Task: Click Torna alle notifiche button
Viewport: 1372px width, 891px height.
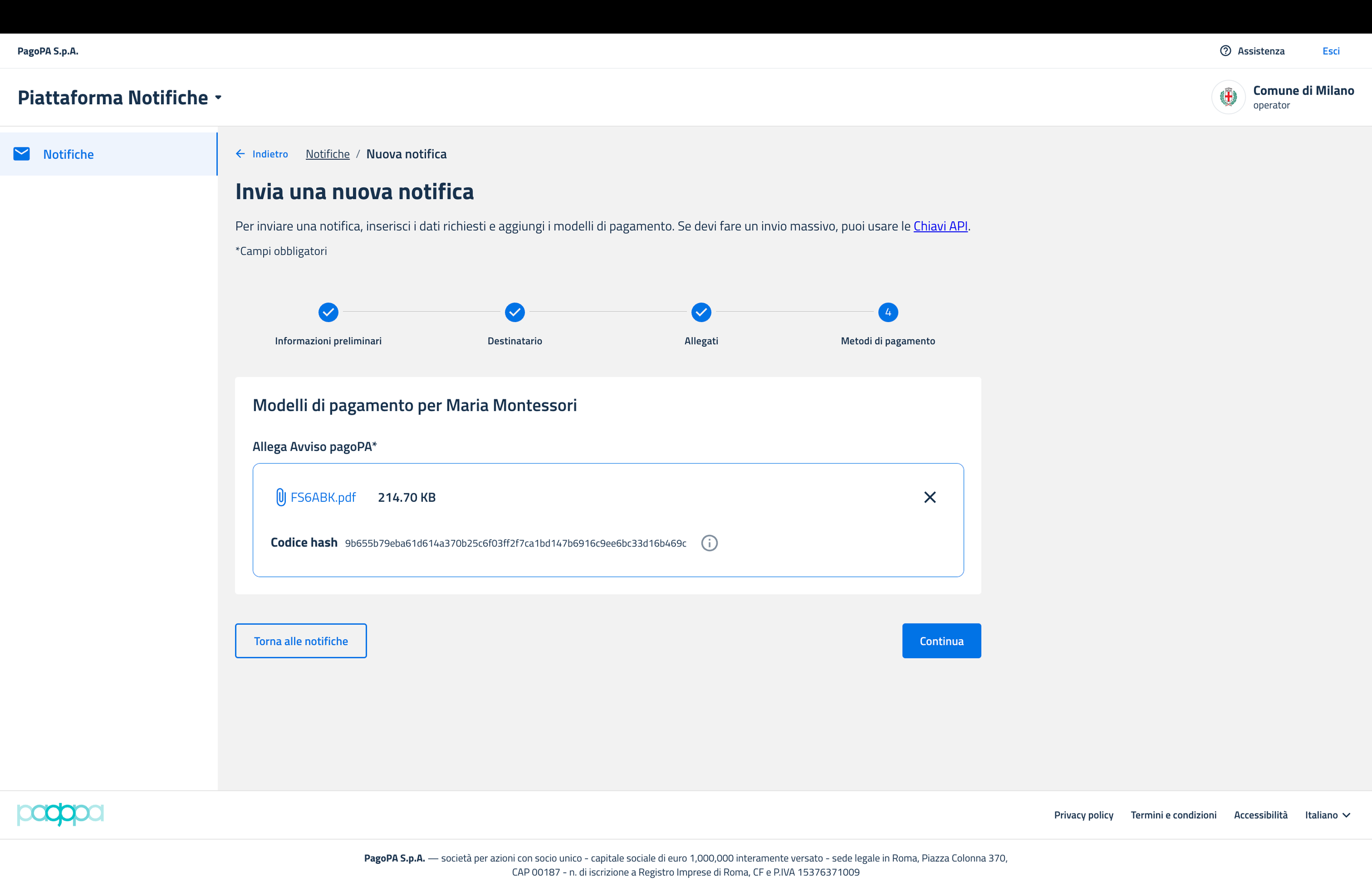Action: coord(301,641)
